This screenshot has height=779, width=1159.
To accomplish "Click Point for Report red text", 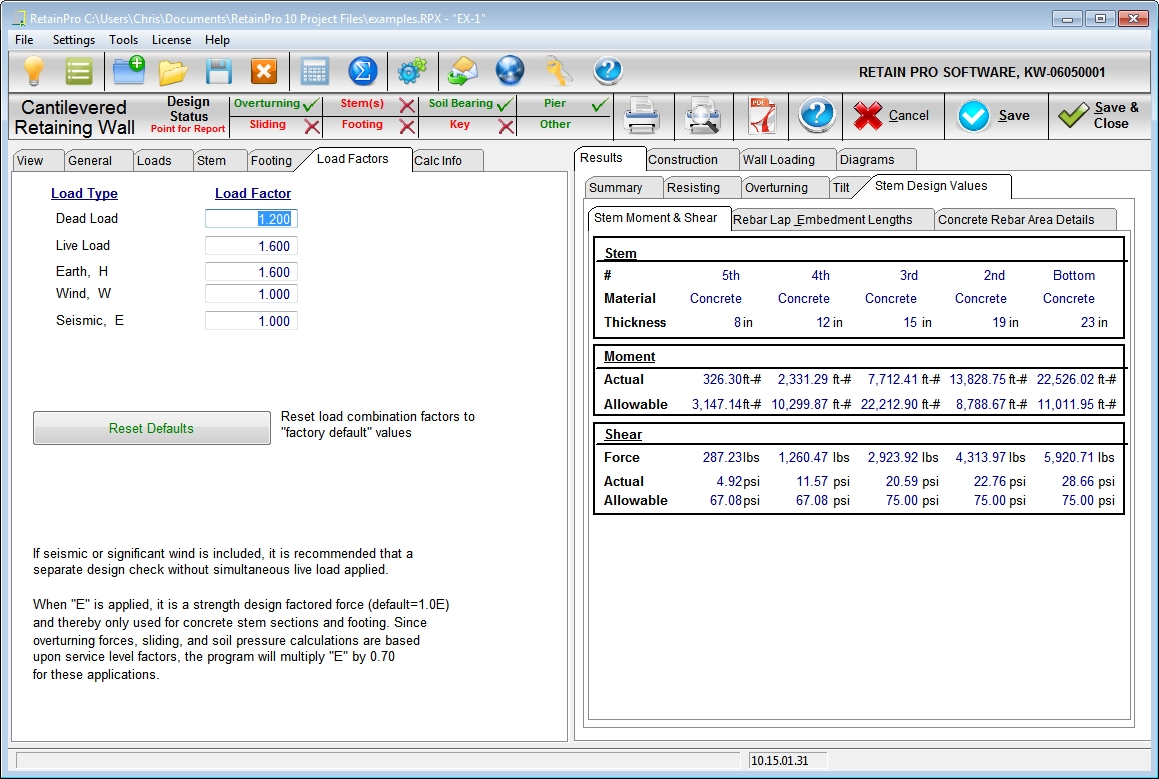I will [x=188, y=129].
